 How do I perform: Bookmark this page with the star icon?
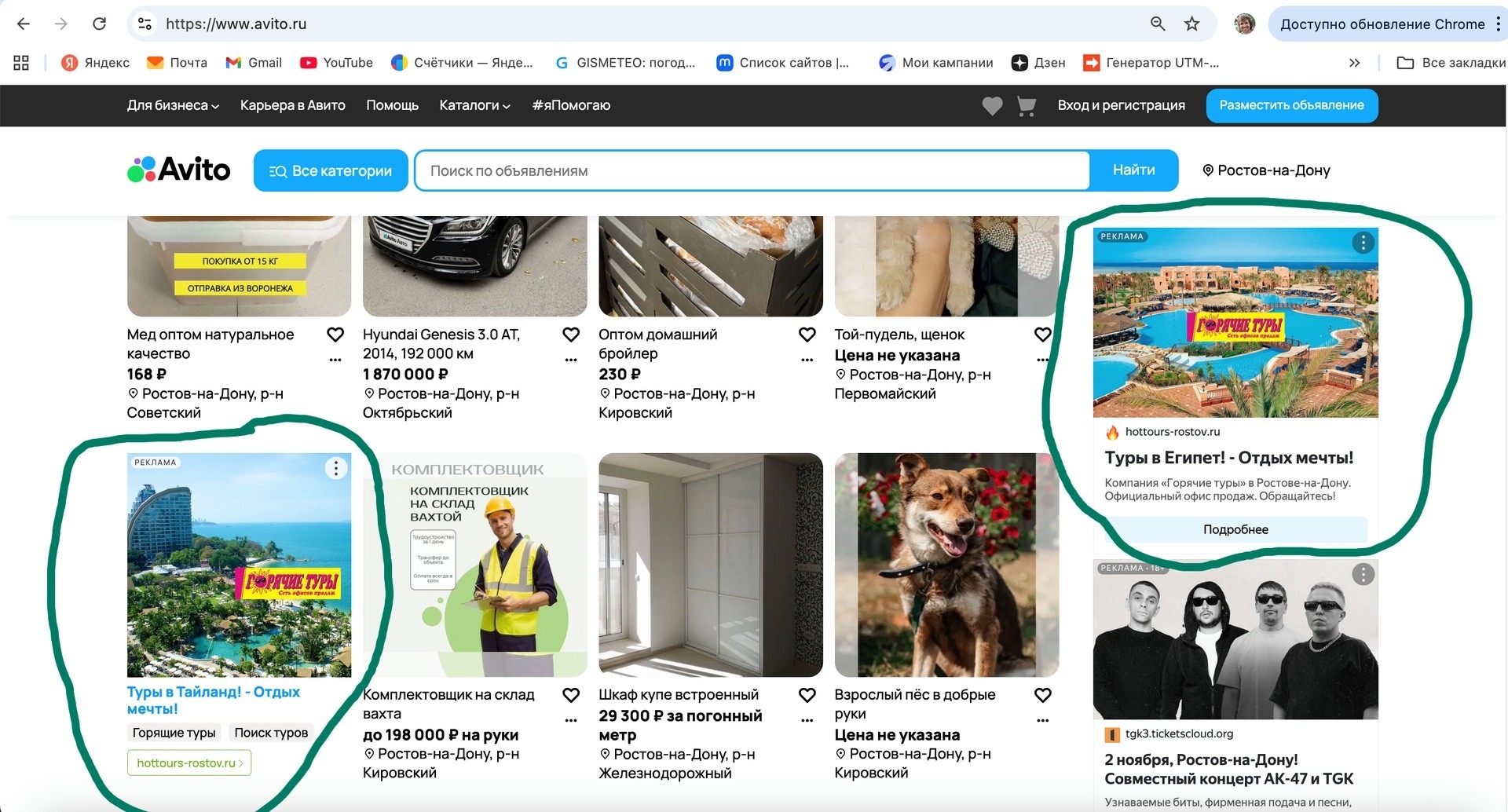pyautogui.click(x=1191, y=24)
